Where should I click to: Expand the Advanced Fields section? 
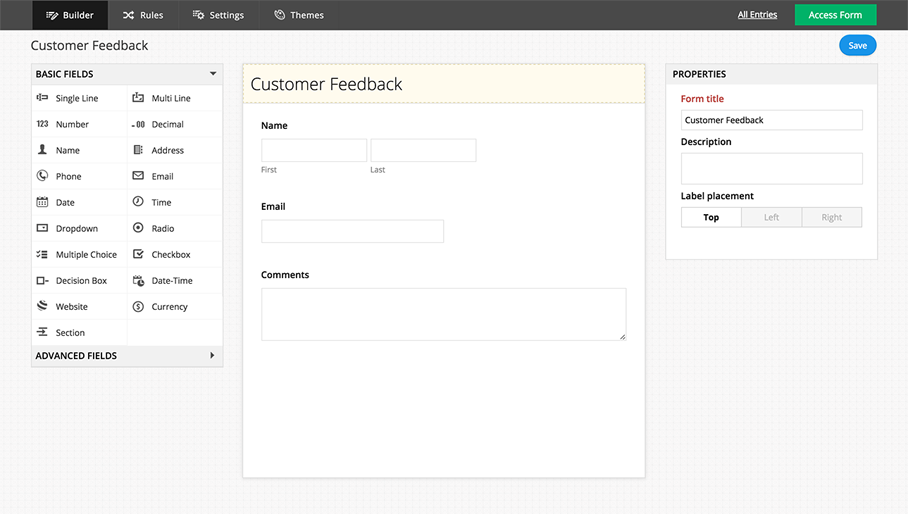tap(212, 356)
